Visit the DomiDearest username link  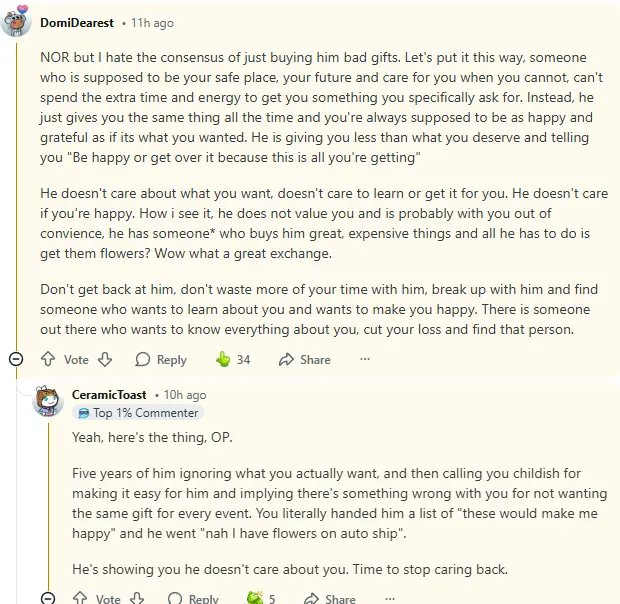[76, 22]
